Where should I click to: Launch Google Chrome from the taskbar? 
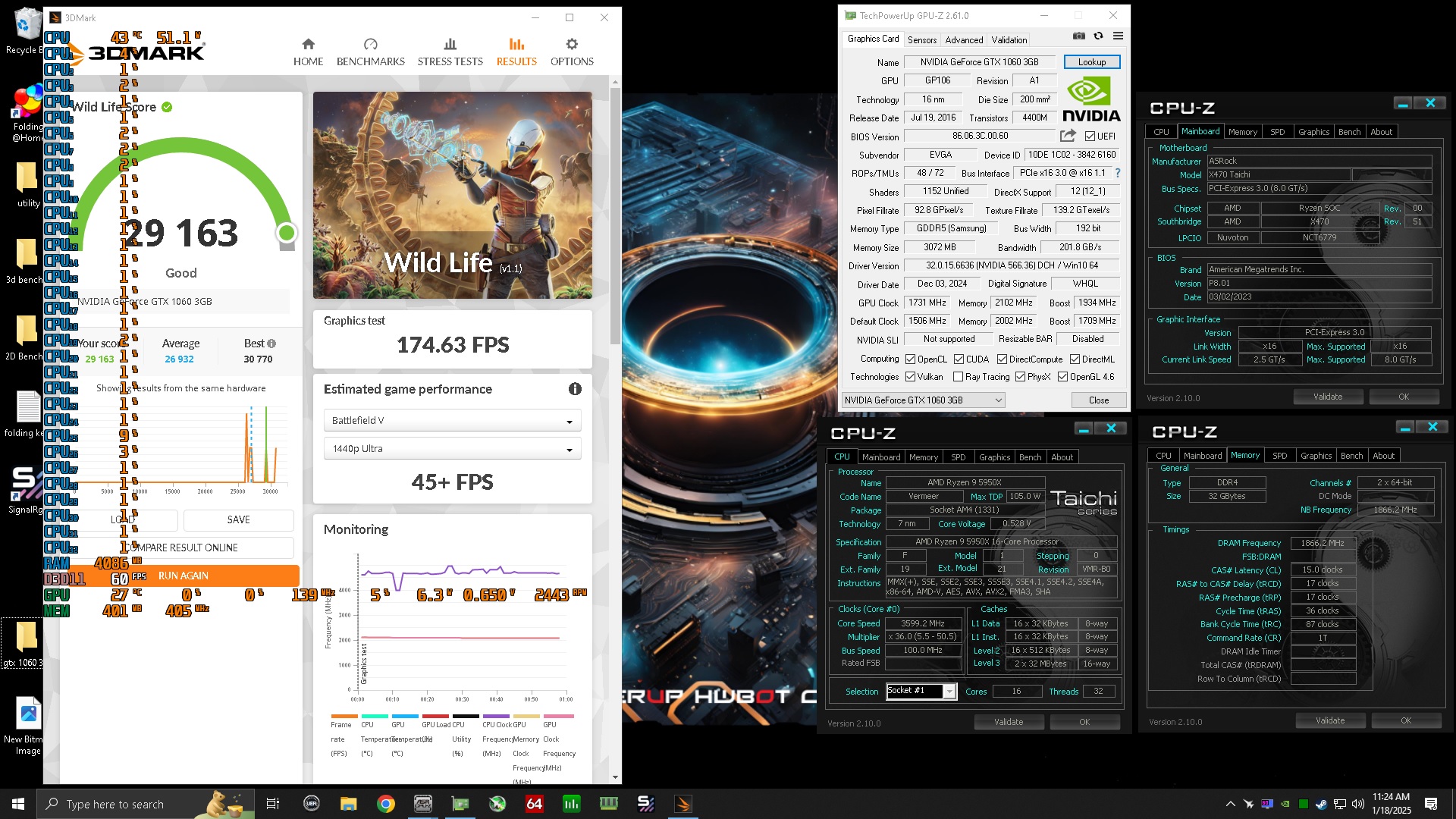point(386,804)
